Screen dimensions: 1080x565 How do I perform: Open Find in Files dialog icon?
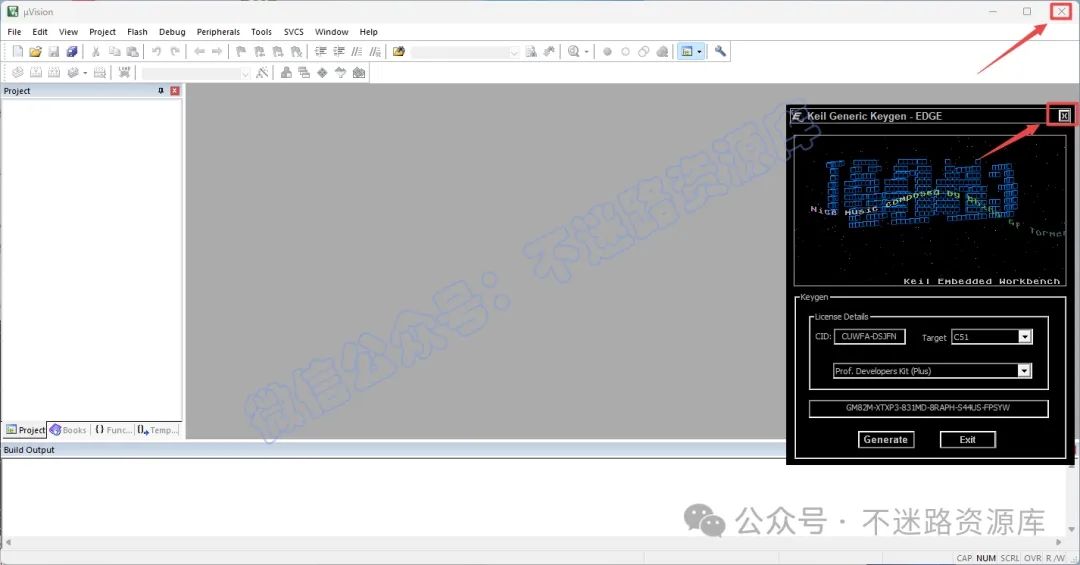click(x=399, y=52)
